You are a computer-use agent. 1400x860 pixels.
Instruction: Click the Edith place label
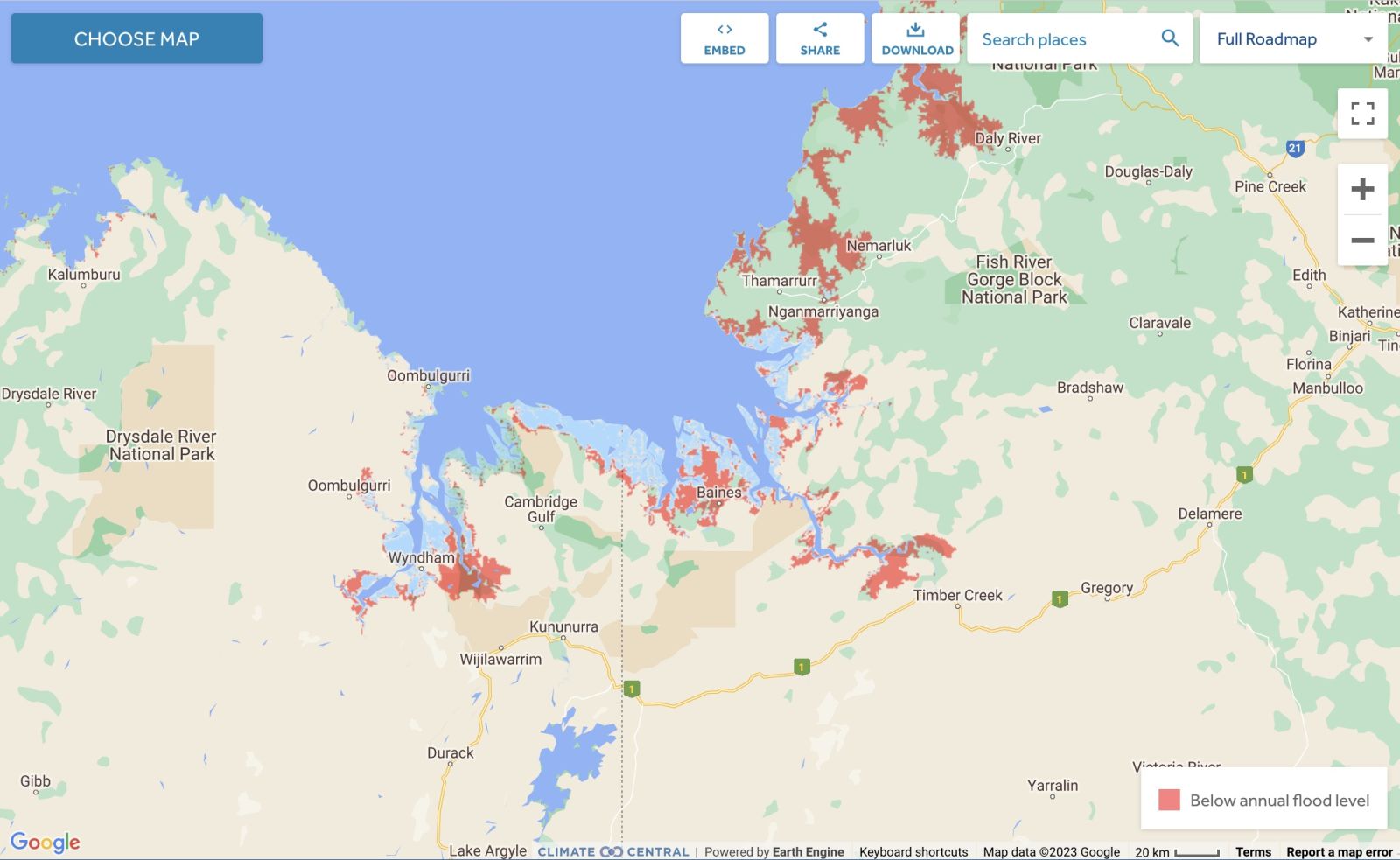1309,275
